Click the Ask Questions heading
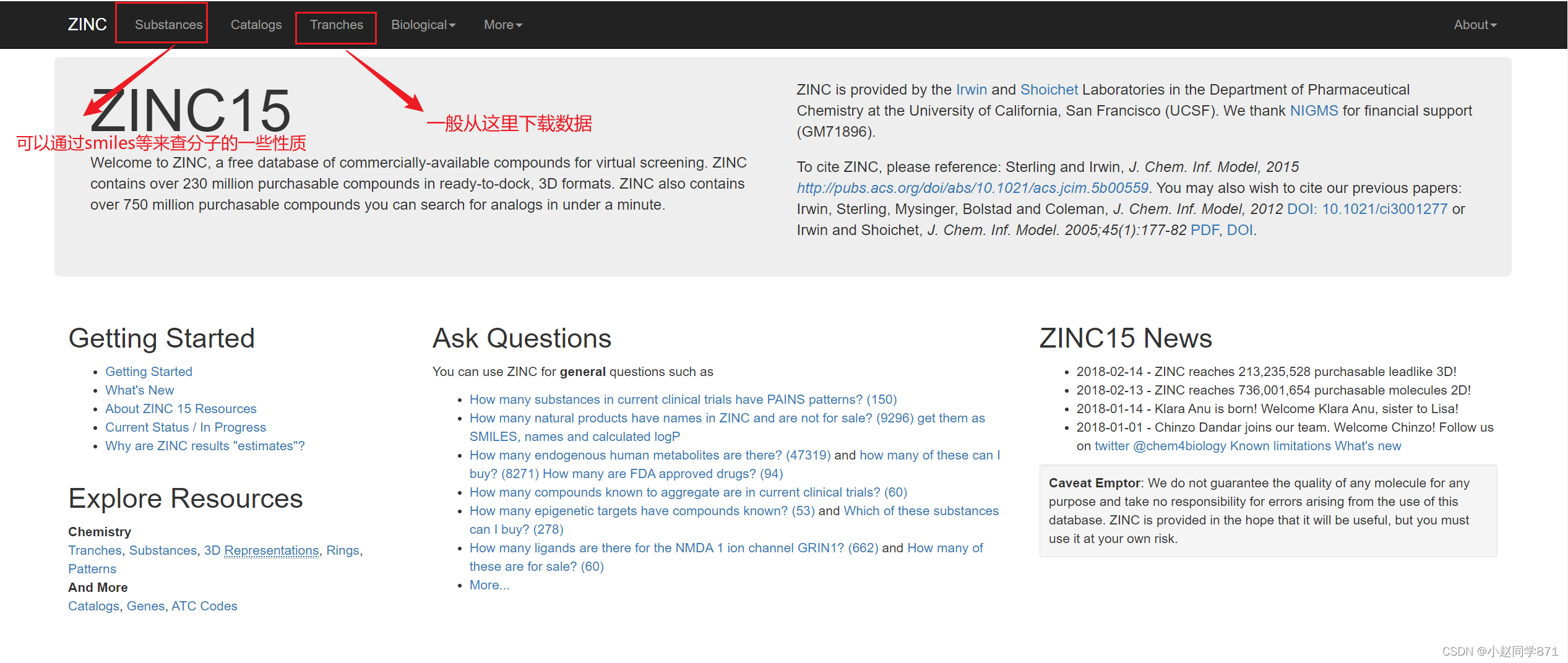Screen dimensions: 1568x663 (522, 338)
